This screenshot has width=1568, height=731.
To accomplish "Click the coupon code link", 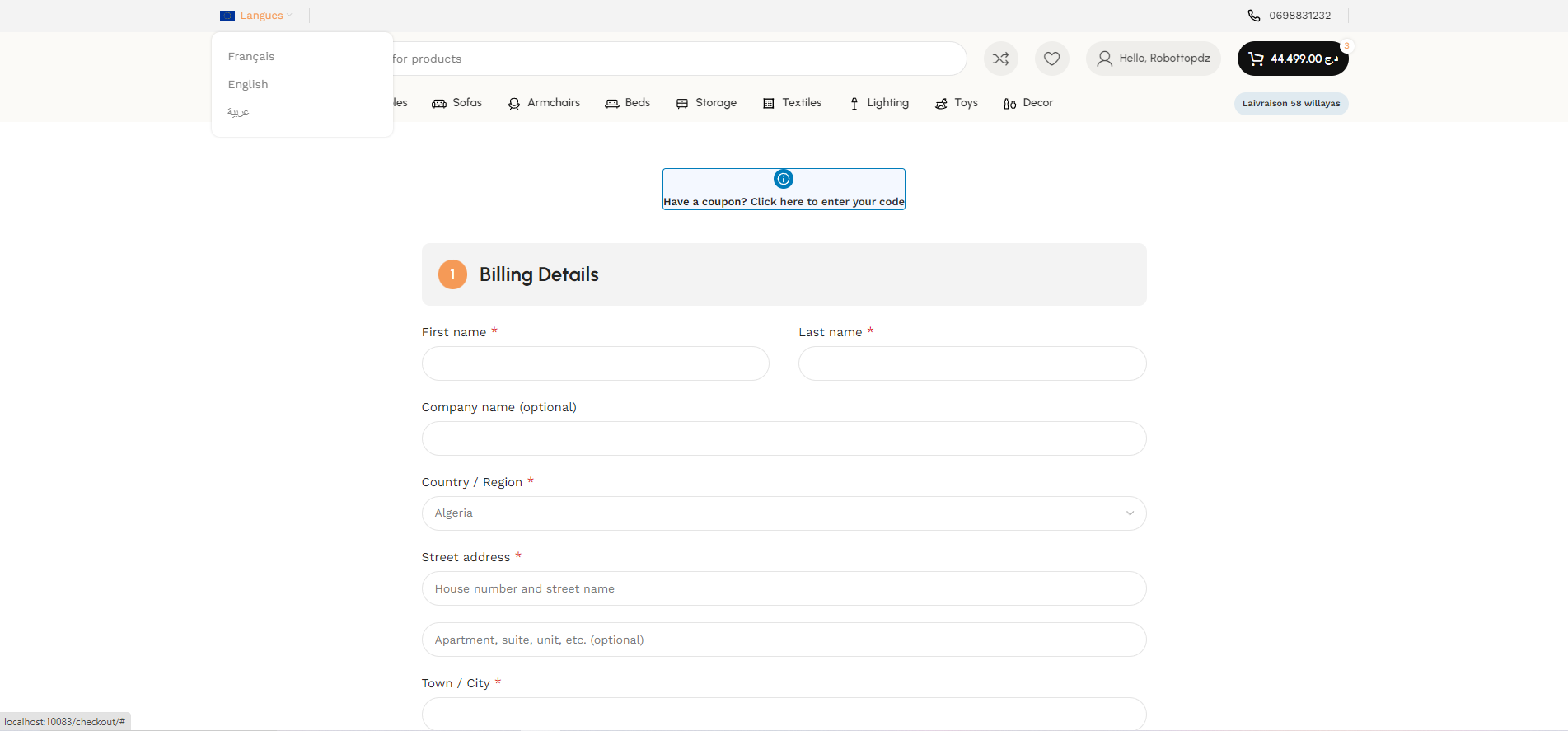I will [x=826, y=202].
